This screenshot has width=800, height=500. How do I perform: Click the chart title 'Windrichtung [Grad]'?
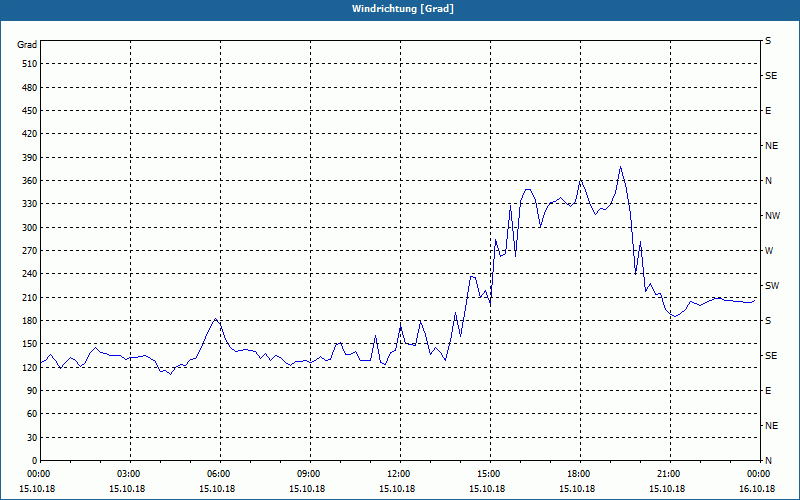pyautogui.click(x=403, y=9)
